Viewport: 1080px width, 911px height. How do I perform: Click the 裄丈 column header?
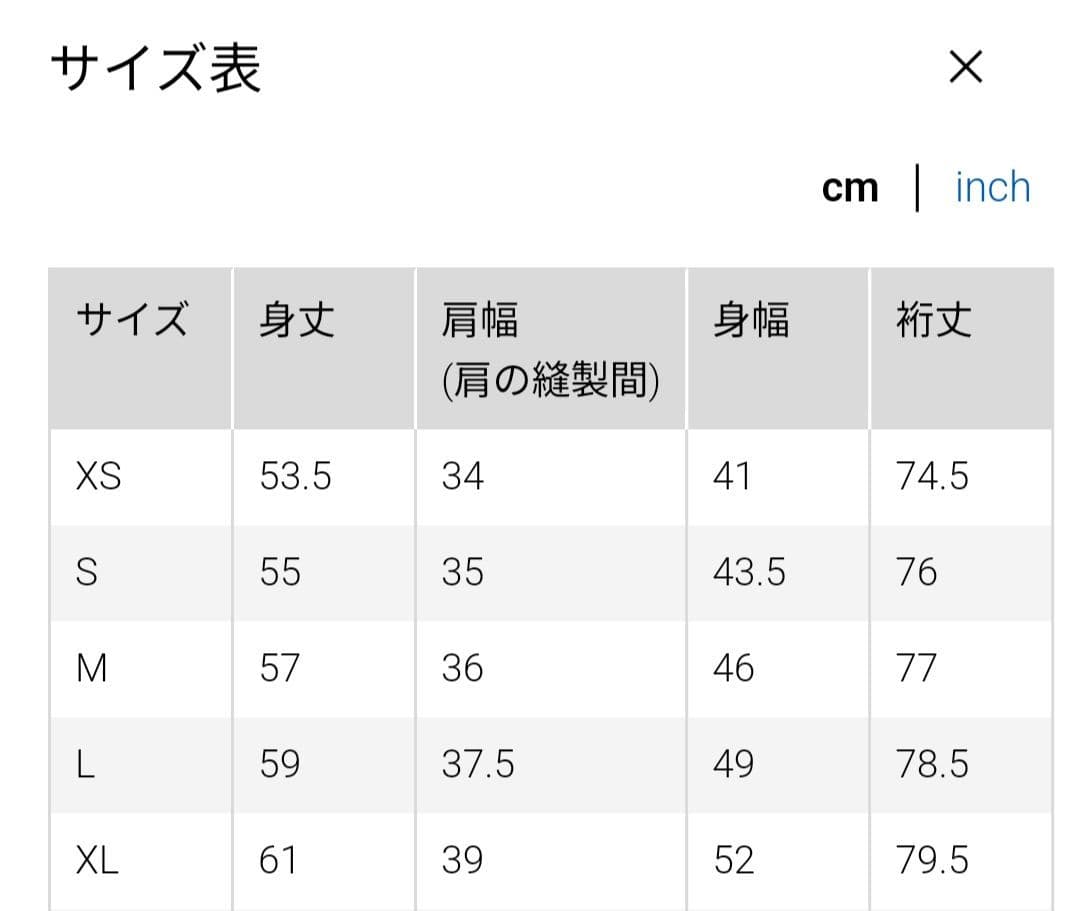coord(934,320)
